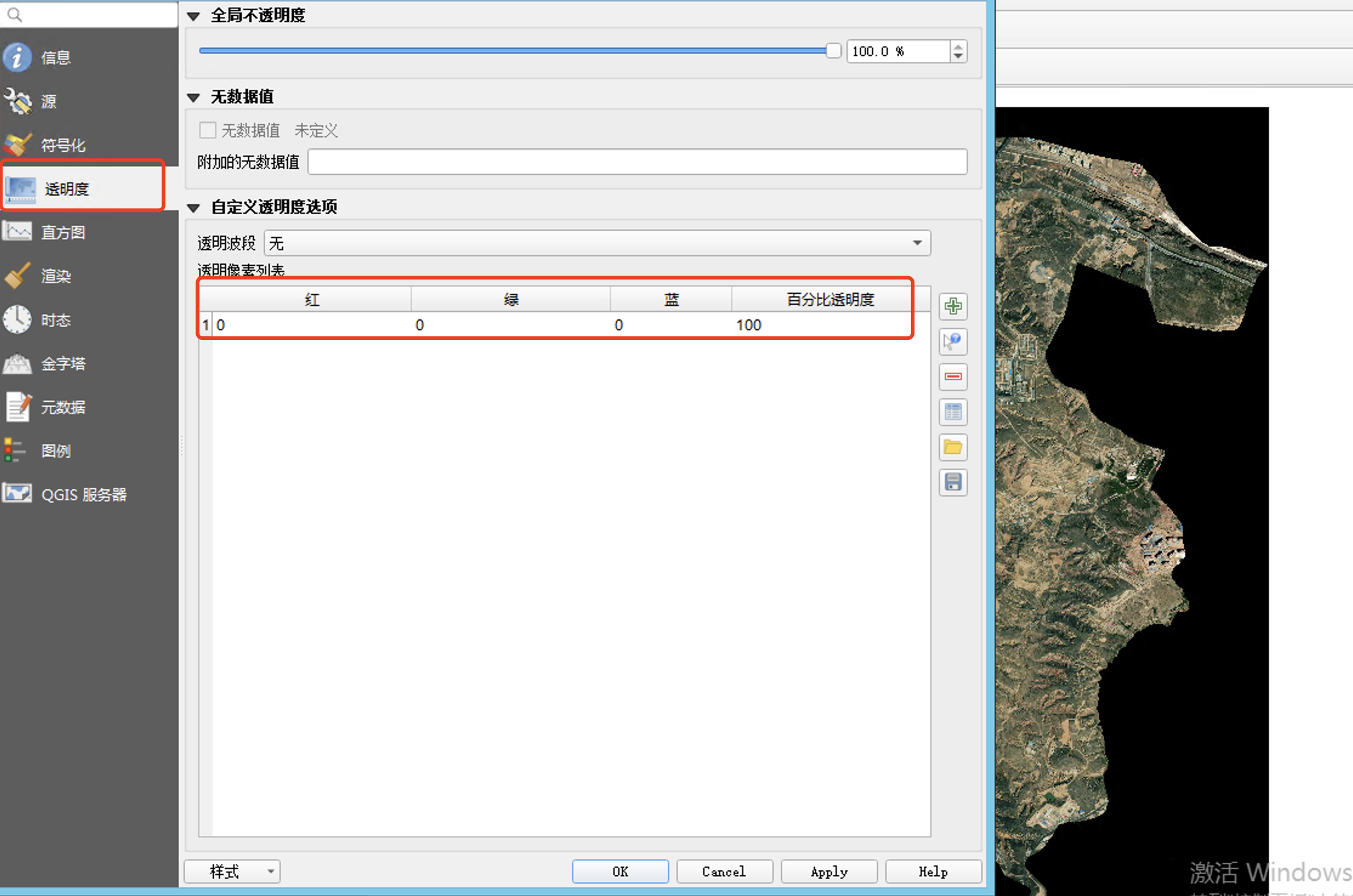1353x896 pixels.
Task: Click add values from display icon
Action: pos(953,341)
